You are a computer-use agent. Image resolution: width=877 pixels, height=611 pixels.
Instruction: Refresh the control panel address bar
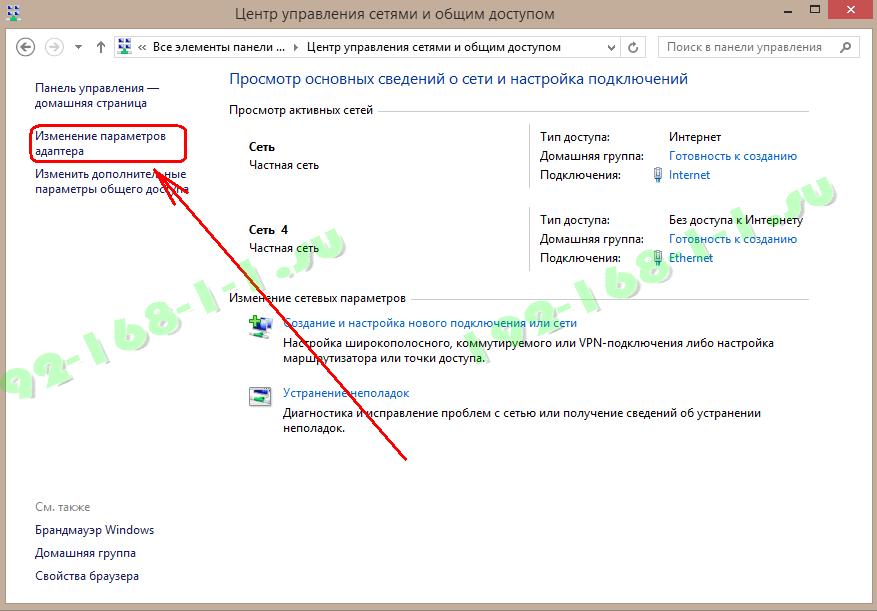tap(633, 47)
